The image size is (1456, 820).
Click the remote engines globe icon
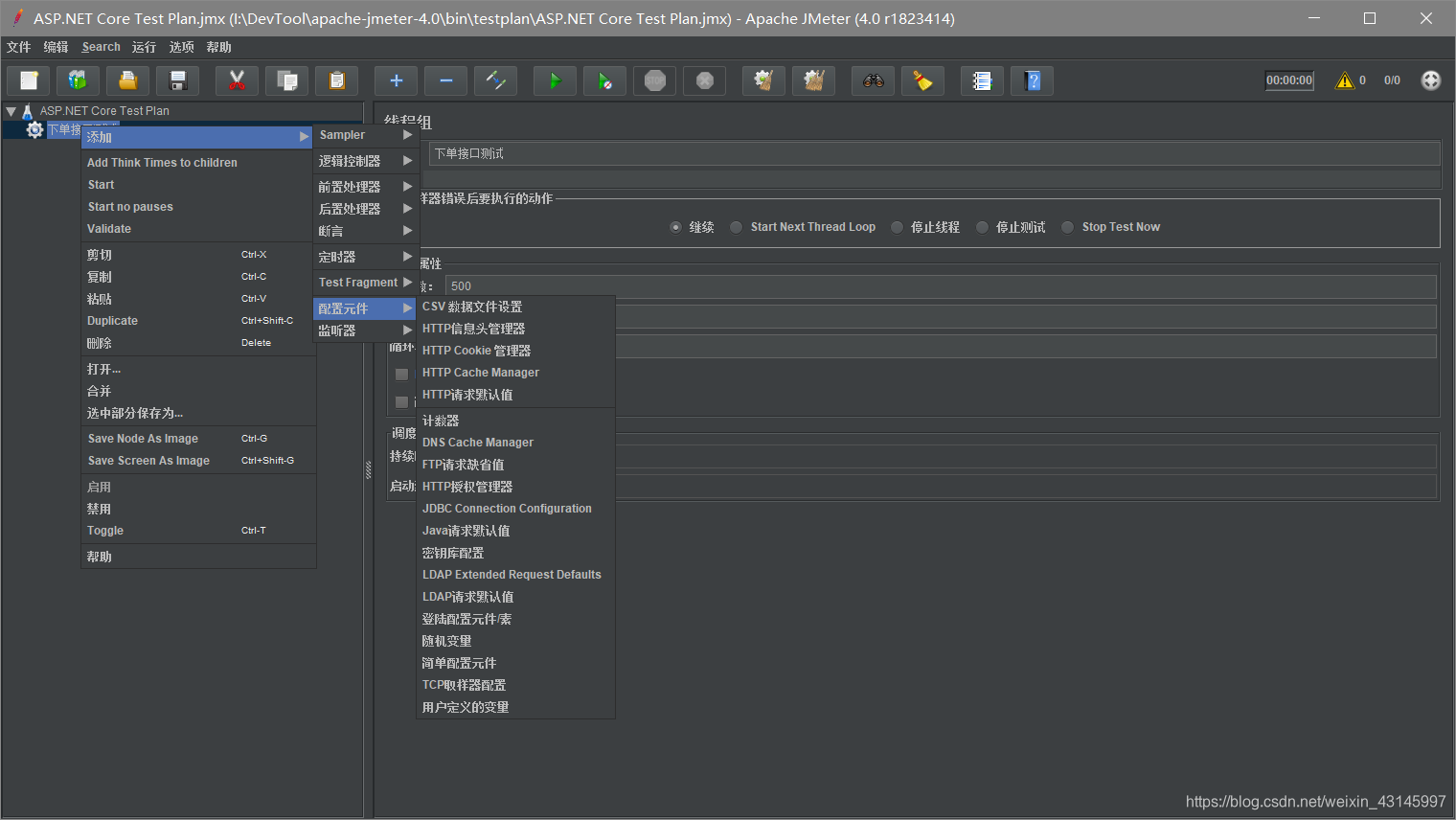click(1431, 80)
